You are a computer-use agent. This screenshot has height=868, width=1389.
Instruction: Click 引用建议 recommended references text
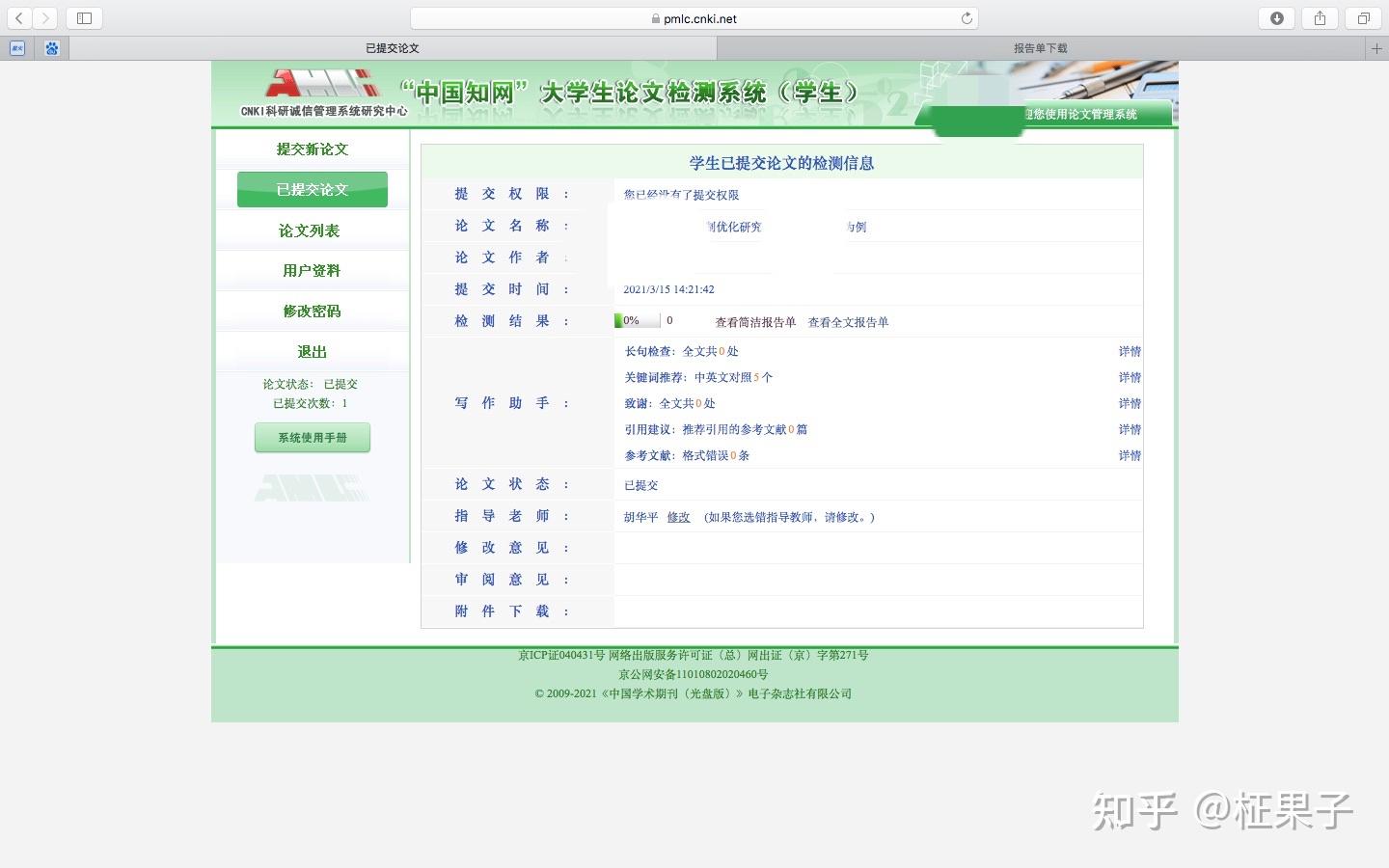[x=716, y=429]
